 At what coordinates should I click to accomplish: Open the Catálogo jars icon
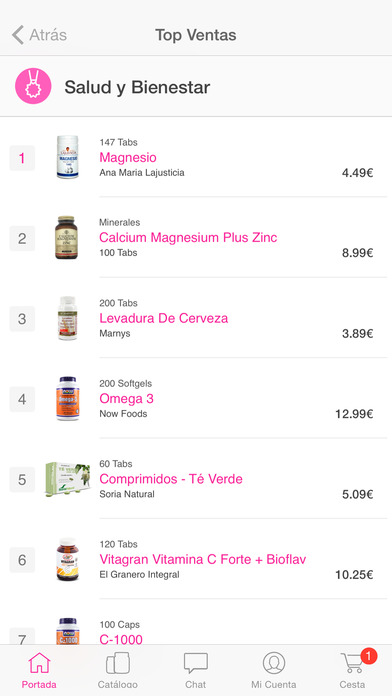pyautogui.click(x=118, y=664)
